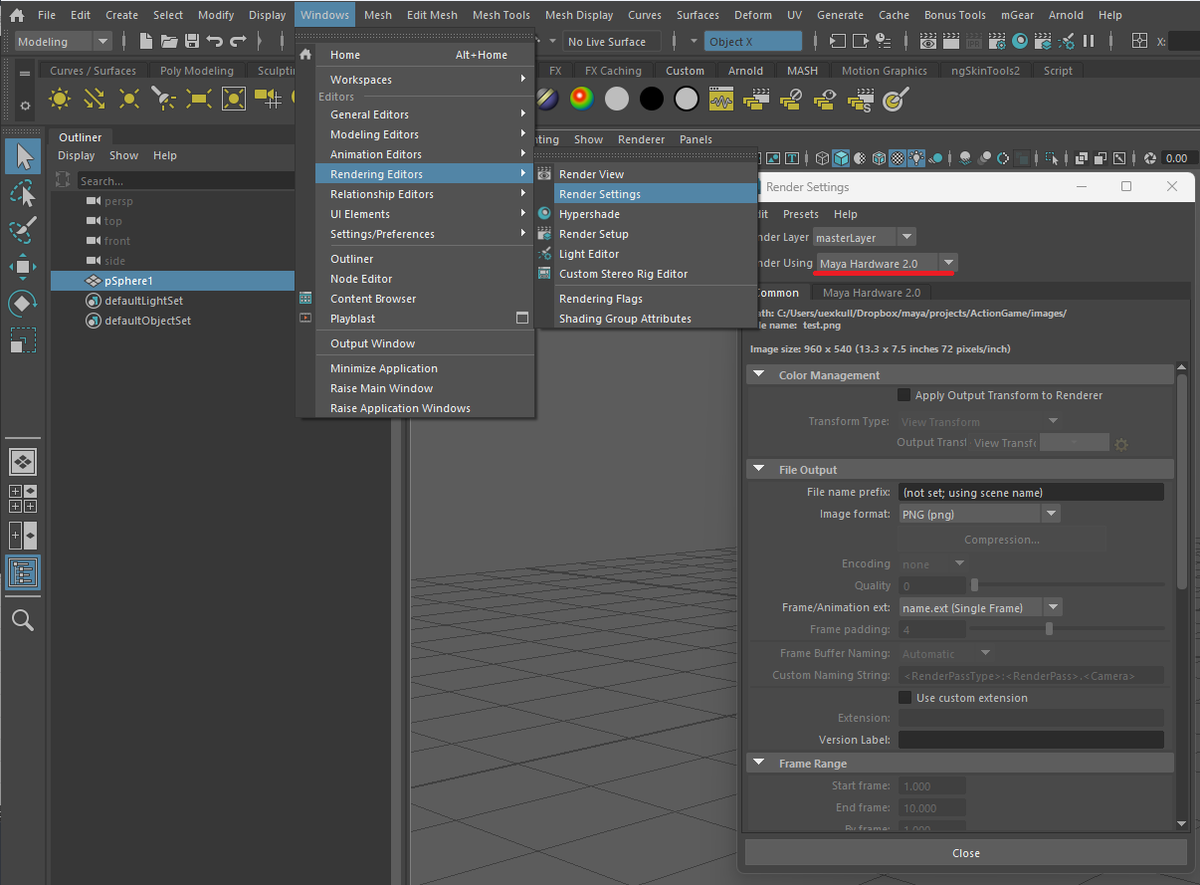This screenshot has width=1200, height=885.
Task: Open the viewport Renderer menu
Action: tap(641, 140)
